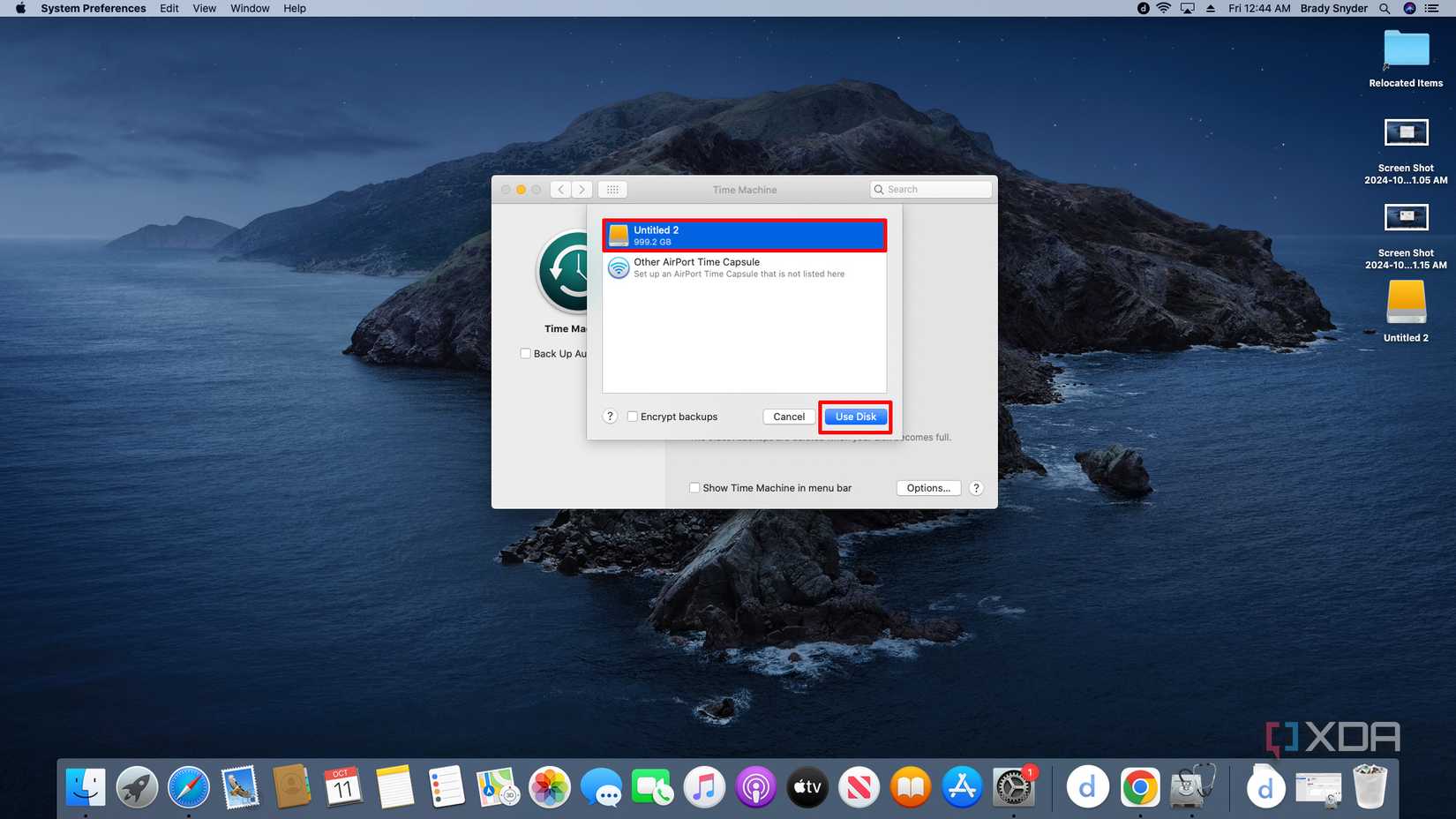
Task: Open Brady Snyder user menu
Action: [1333, 8]
